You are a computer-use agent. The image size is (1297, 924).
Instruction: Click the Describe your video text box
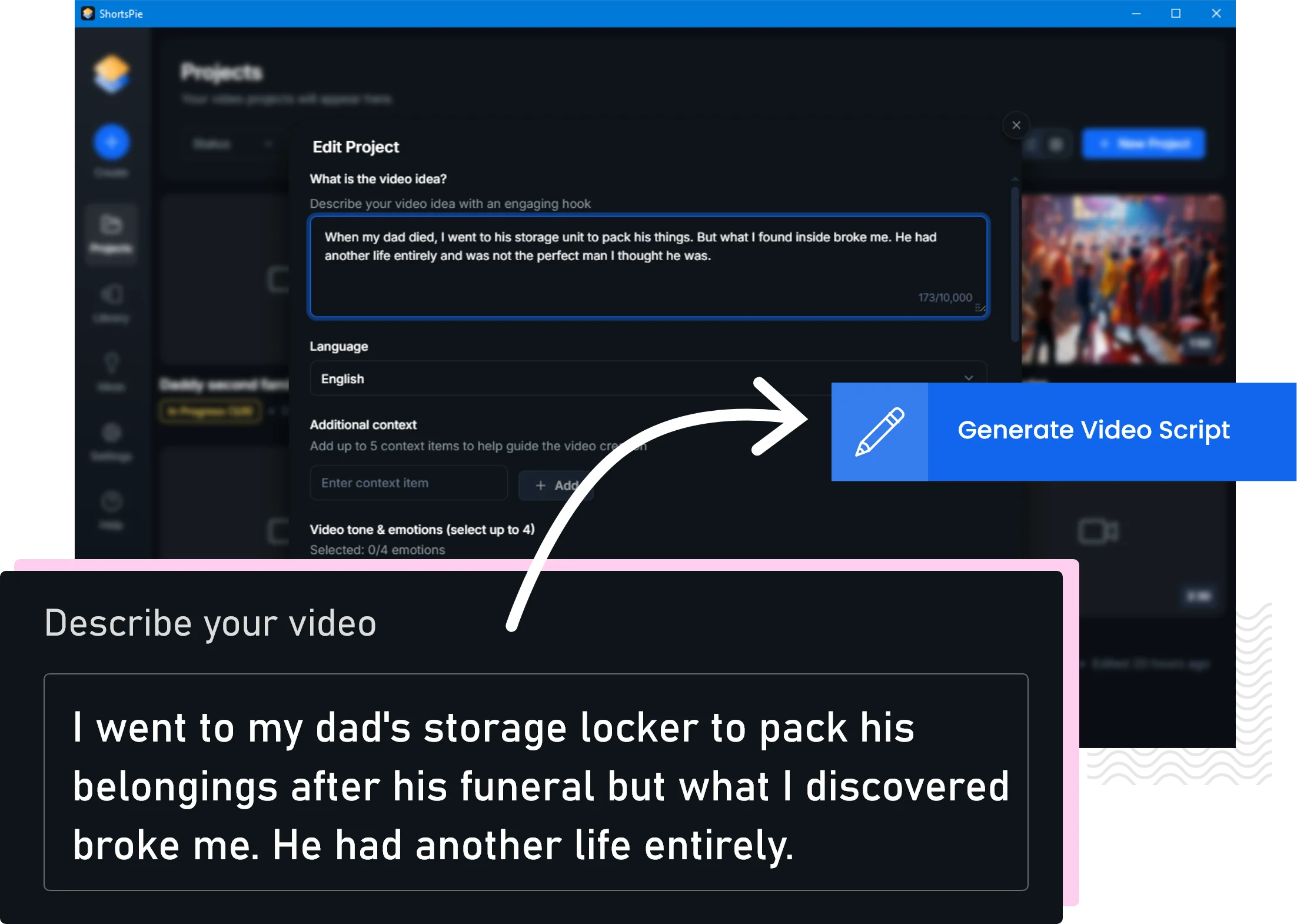536,782
